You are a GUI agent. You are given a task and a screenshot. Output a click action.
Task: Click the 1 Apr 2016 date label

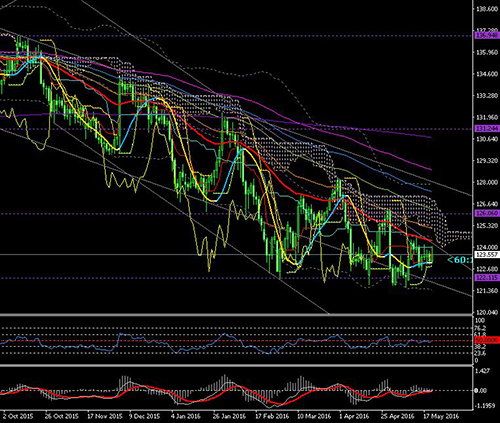pyautogui.click(x=354, y=416)
